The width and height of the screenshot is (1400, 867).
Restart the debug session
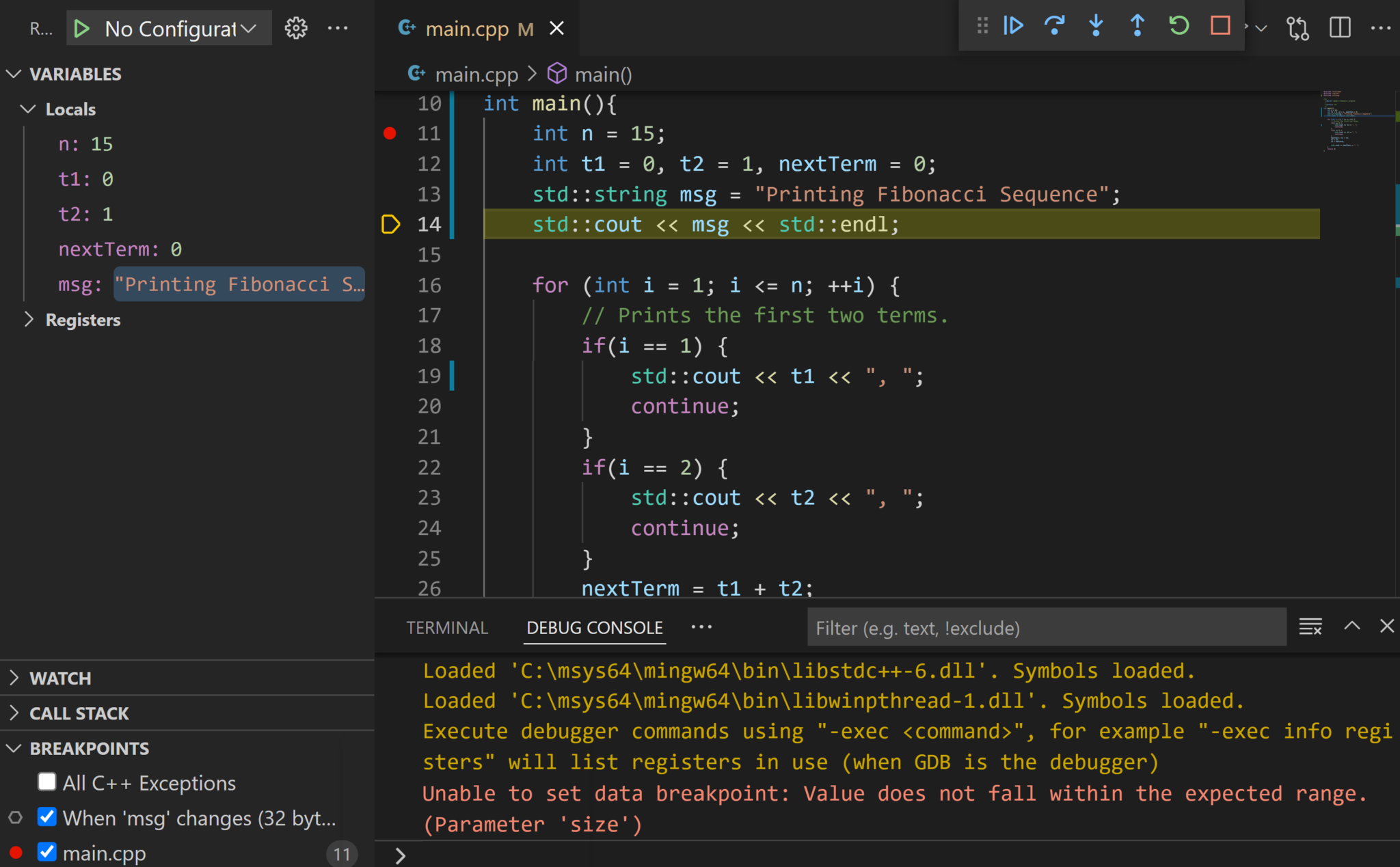(x=1179, y=26)
